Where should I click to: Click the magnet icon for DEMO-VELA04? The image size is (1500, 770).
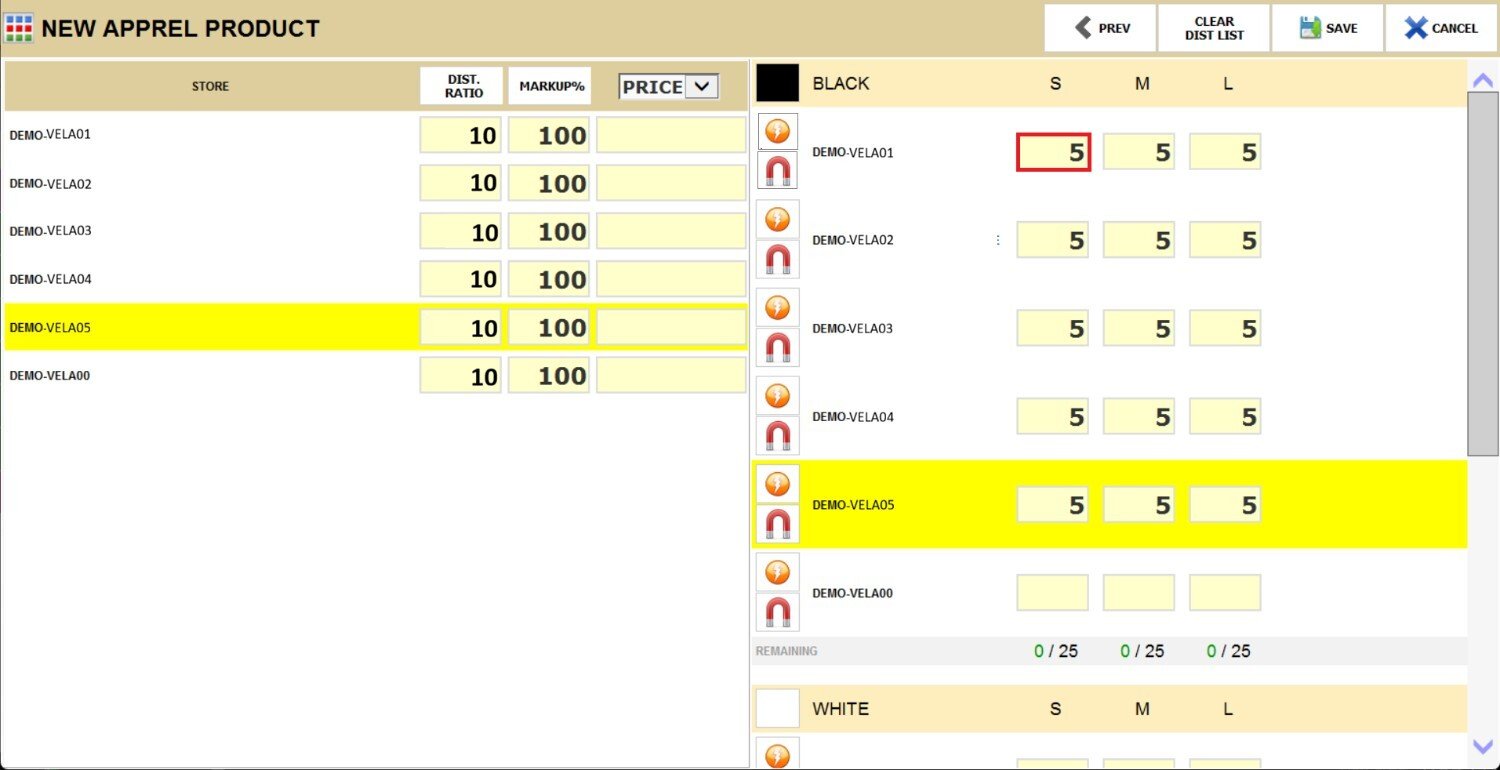777,435
